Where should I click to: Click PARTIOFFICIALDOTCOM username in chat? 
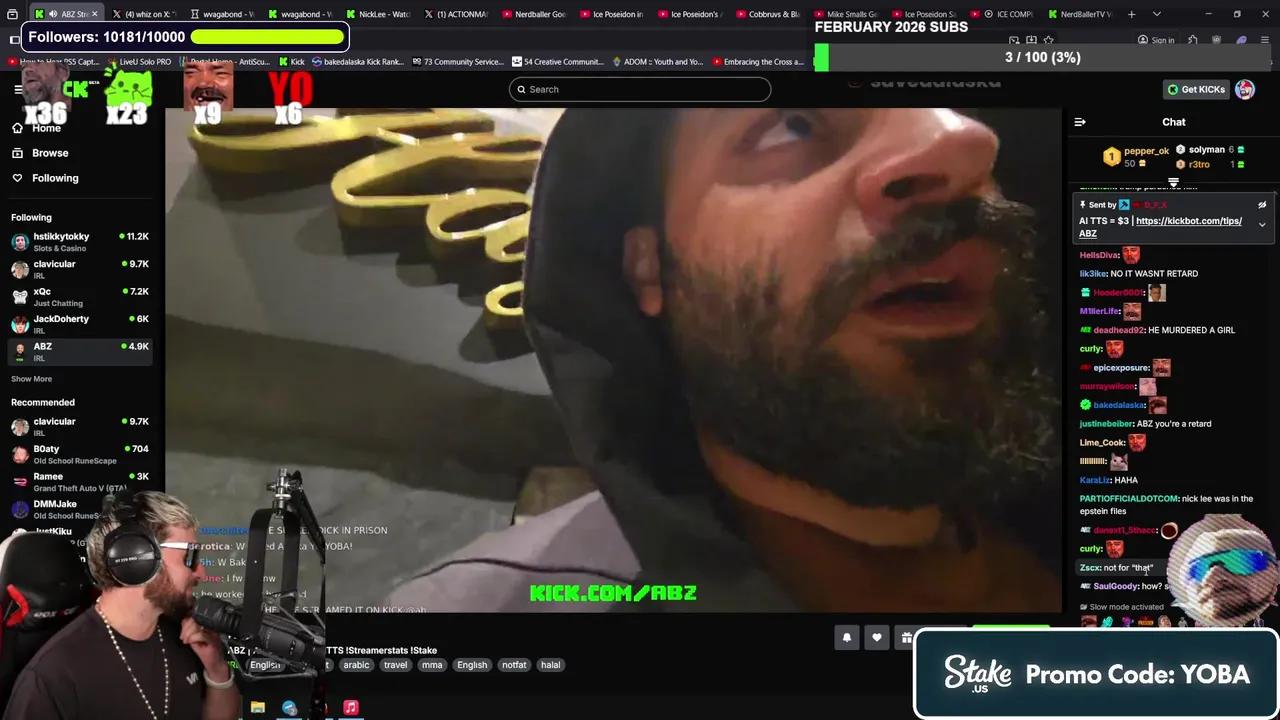click(1129, 499)
